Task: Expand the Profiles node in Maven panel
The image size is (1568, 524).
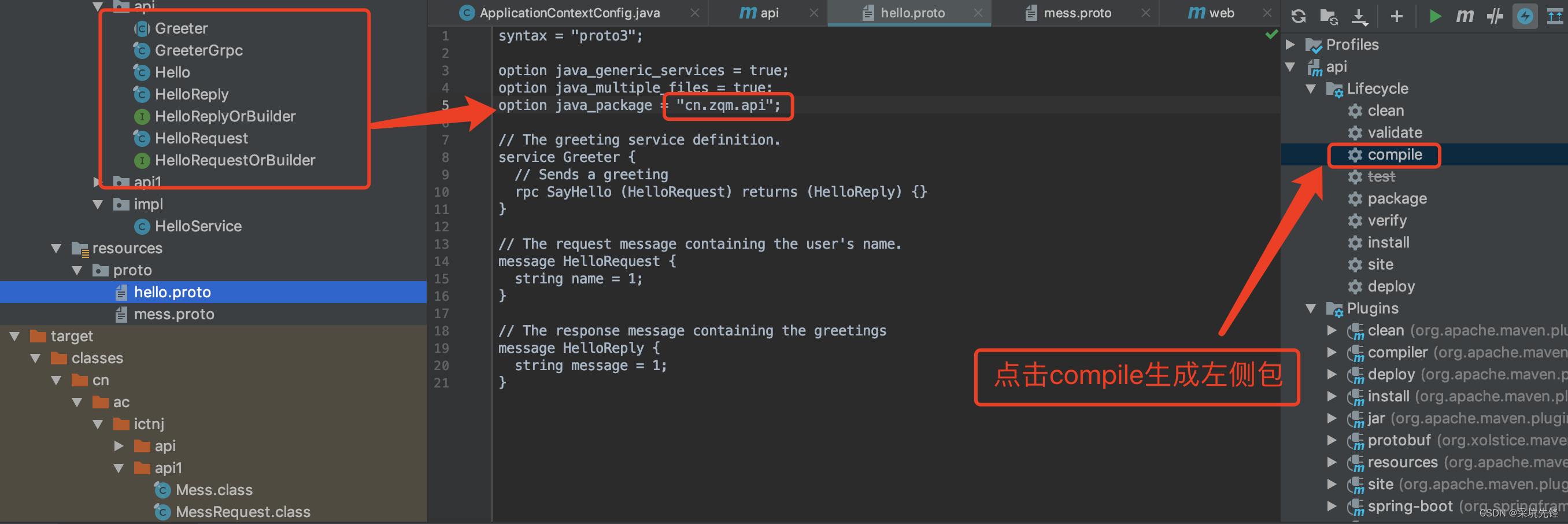Action: (x=1290, y=45)
